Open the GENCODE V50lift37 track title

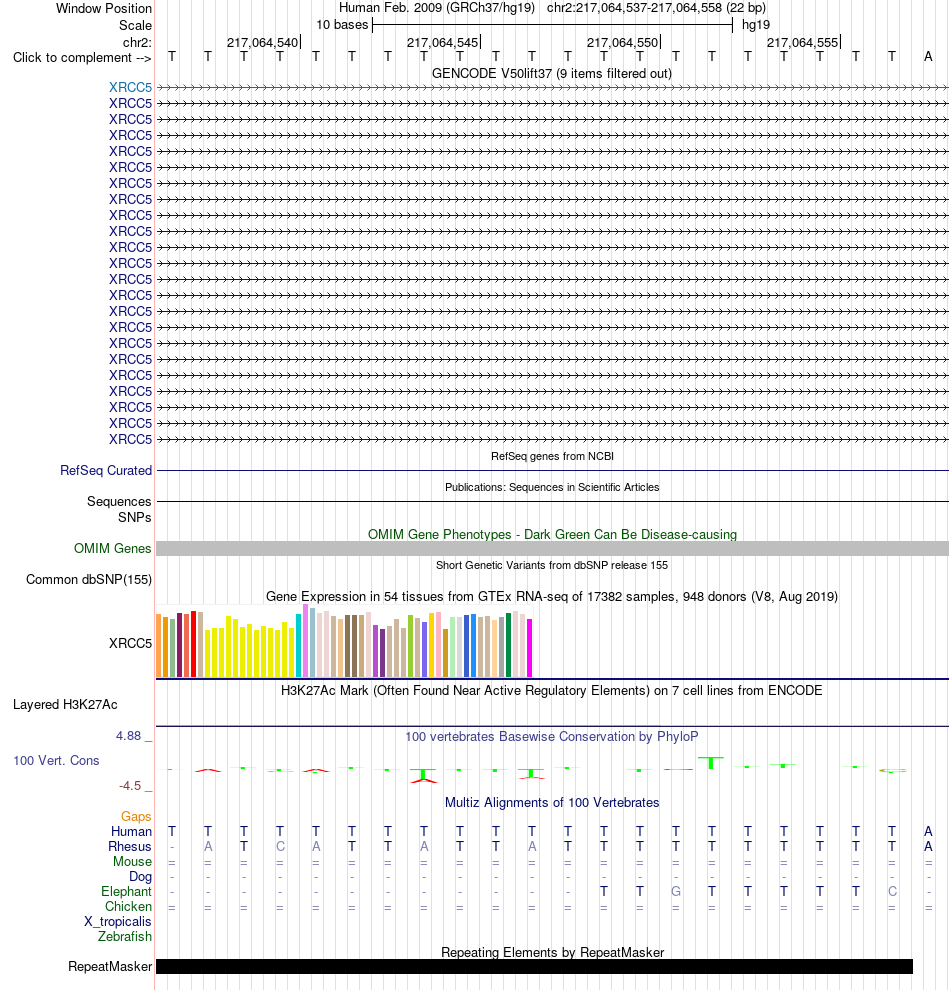coord(552,73)
